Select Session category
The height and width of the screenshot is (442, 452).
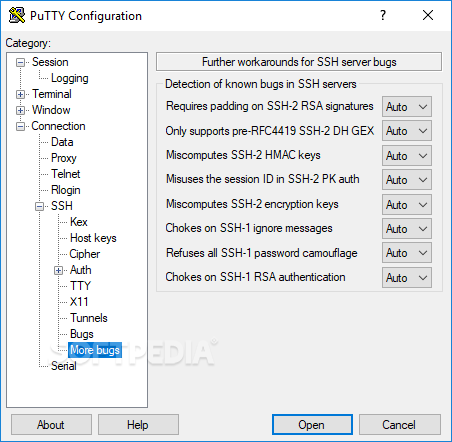pos(50,62)
